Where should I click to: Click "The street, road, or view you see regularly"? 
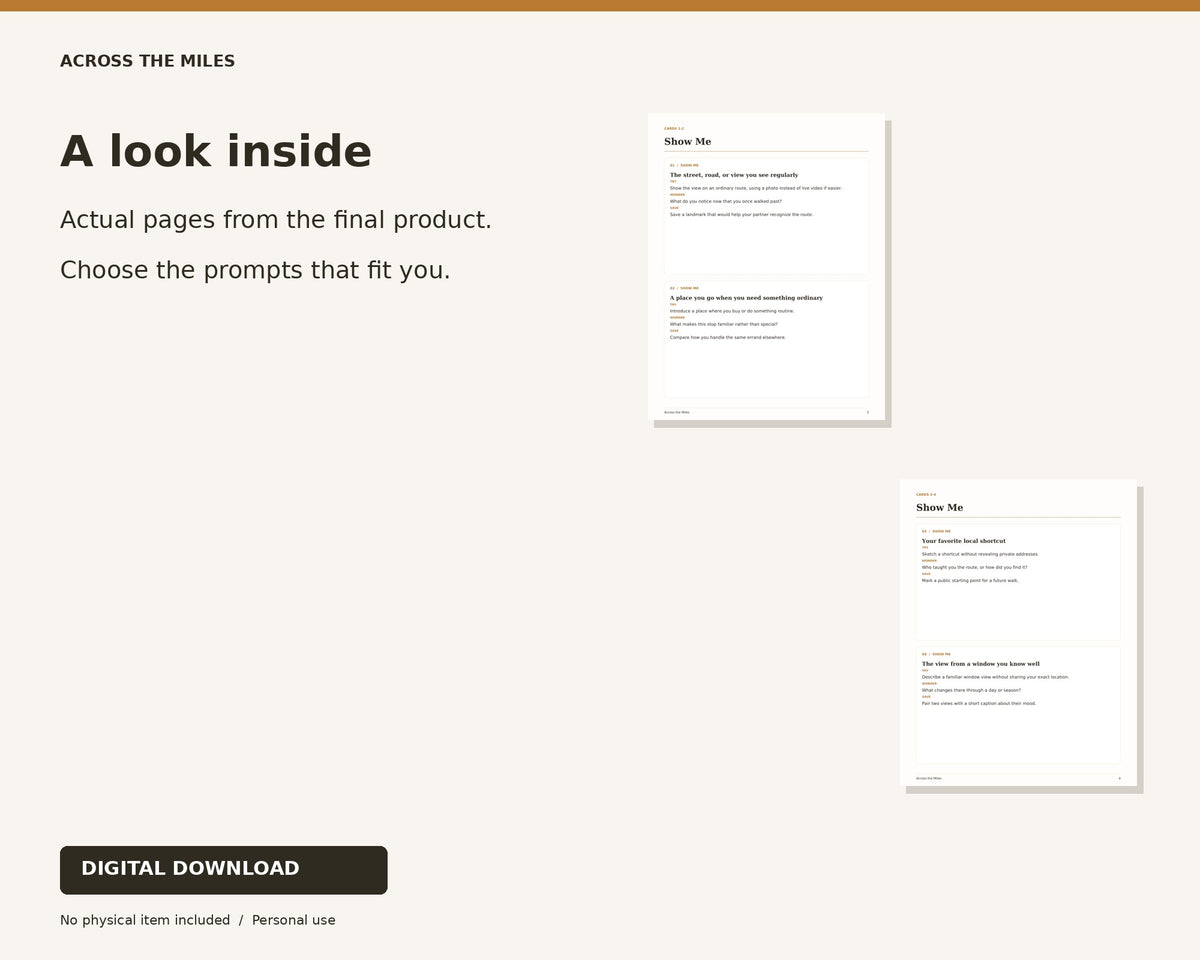[734, 175]
